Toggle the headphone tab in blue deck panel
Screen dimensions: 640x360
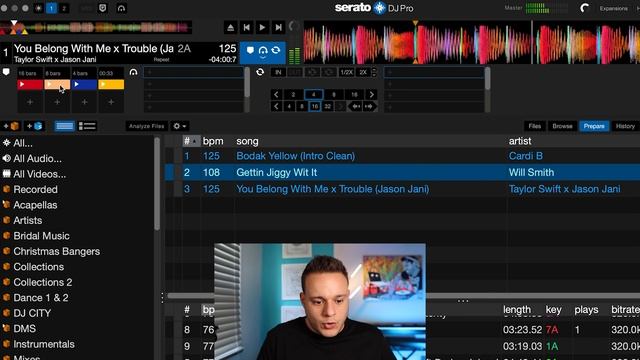point(263,51)
